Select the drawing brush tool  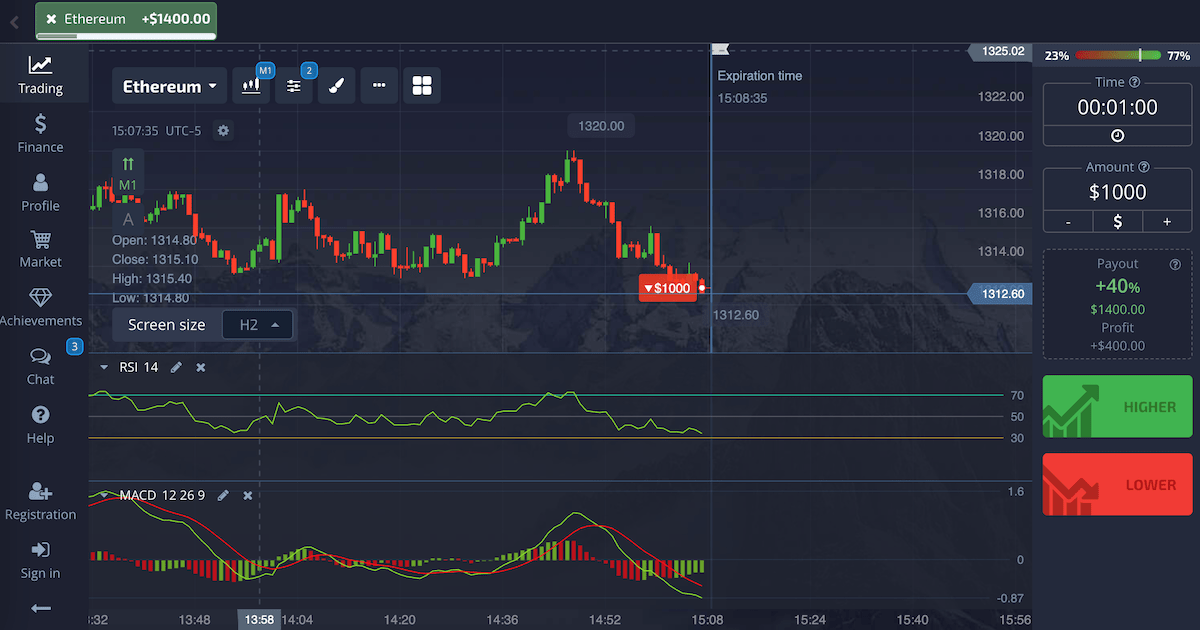click(x=336, y=86)
